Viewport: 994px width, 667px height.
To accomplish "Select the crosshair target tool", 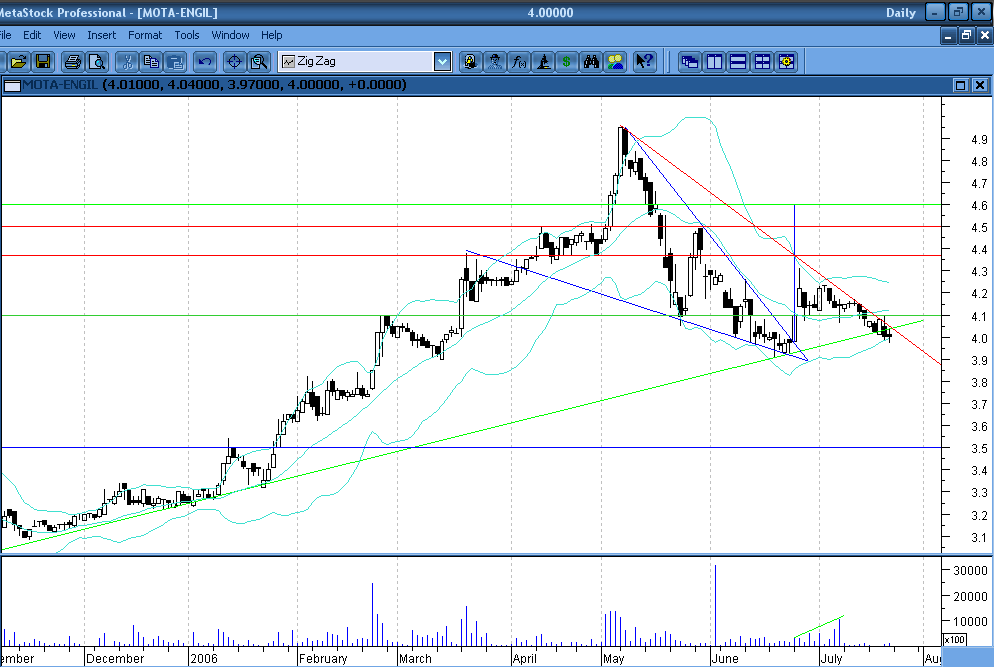I will pyautogui.click(x=234, y=62).
